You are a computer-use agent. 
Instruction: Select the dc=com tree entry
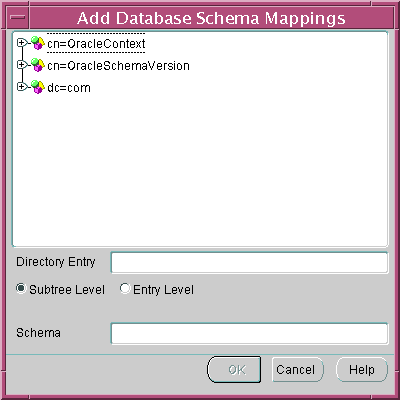click(69, 88)
